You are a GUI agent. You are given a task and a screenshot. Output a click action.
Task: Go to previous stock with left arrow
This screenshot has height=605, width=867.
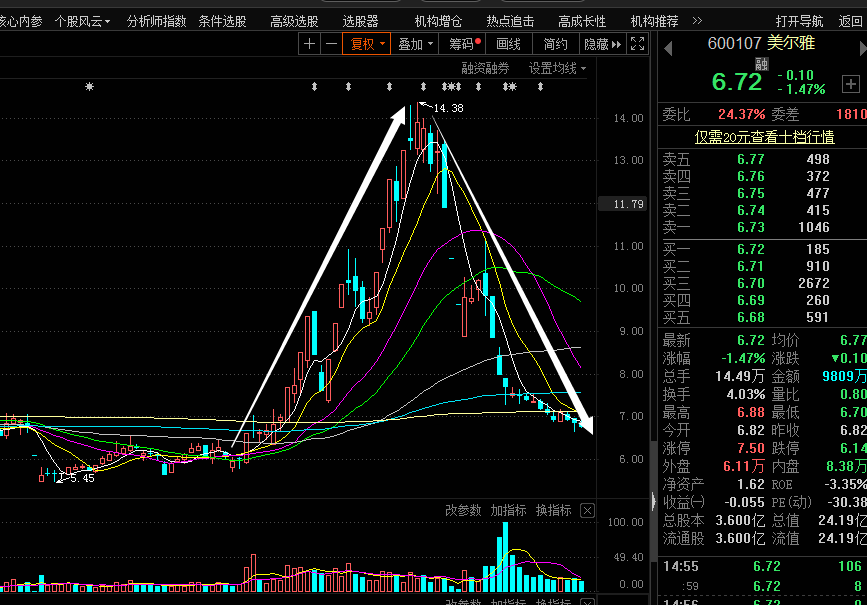click(668, 49)
